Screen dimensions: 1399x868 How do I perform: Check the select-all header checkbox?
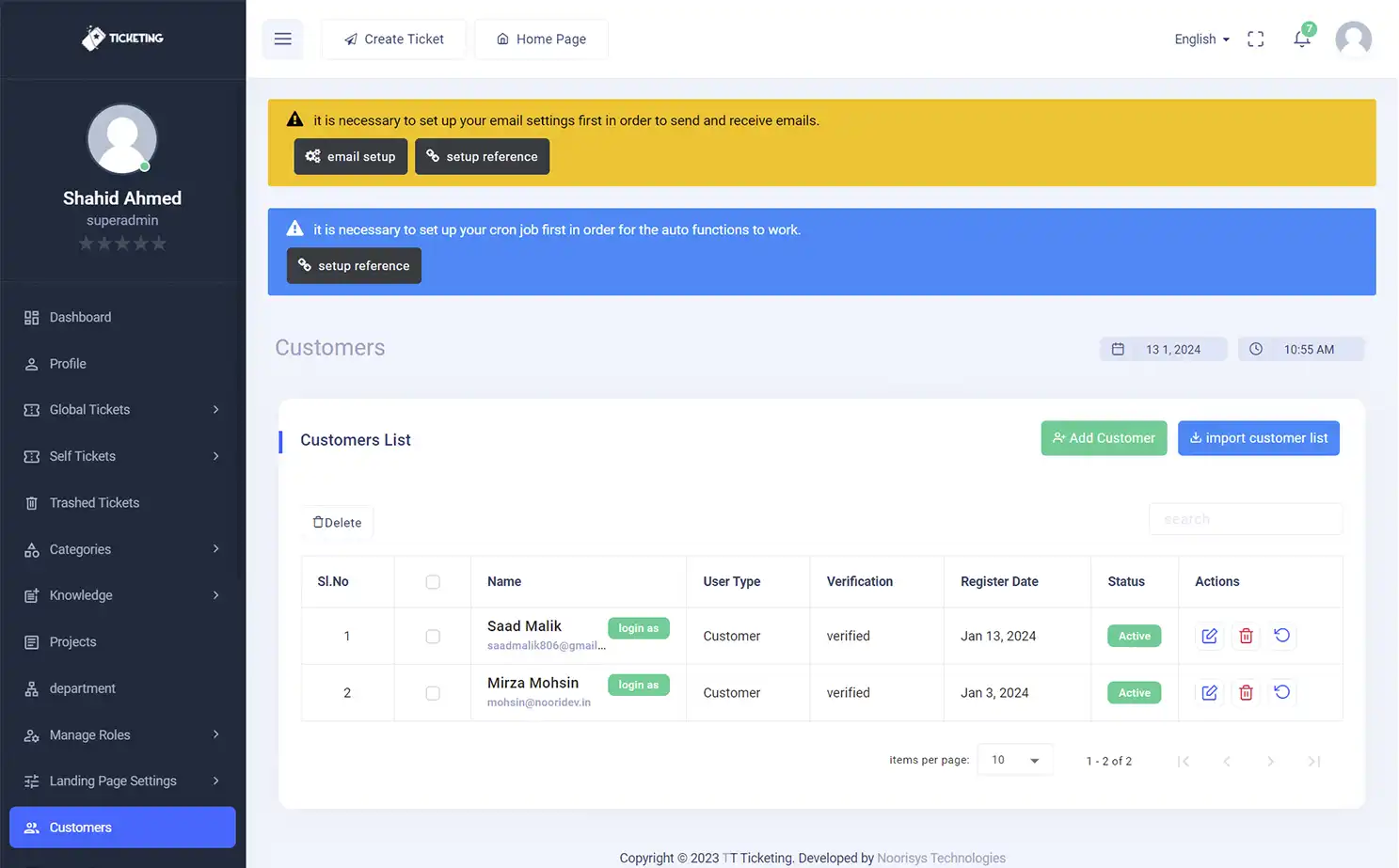tap(433, 582)
